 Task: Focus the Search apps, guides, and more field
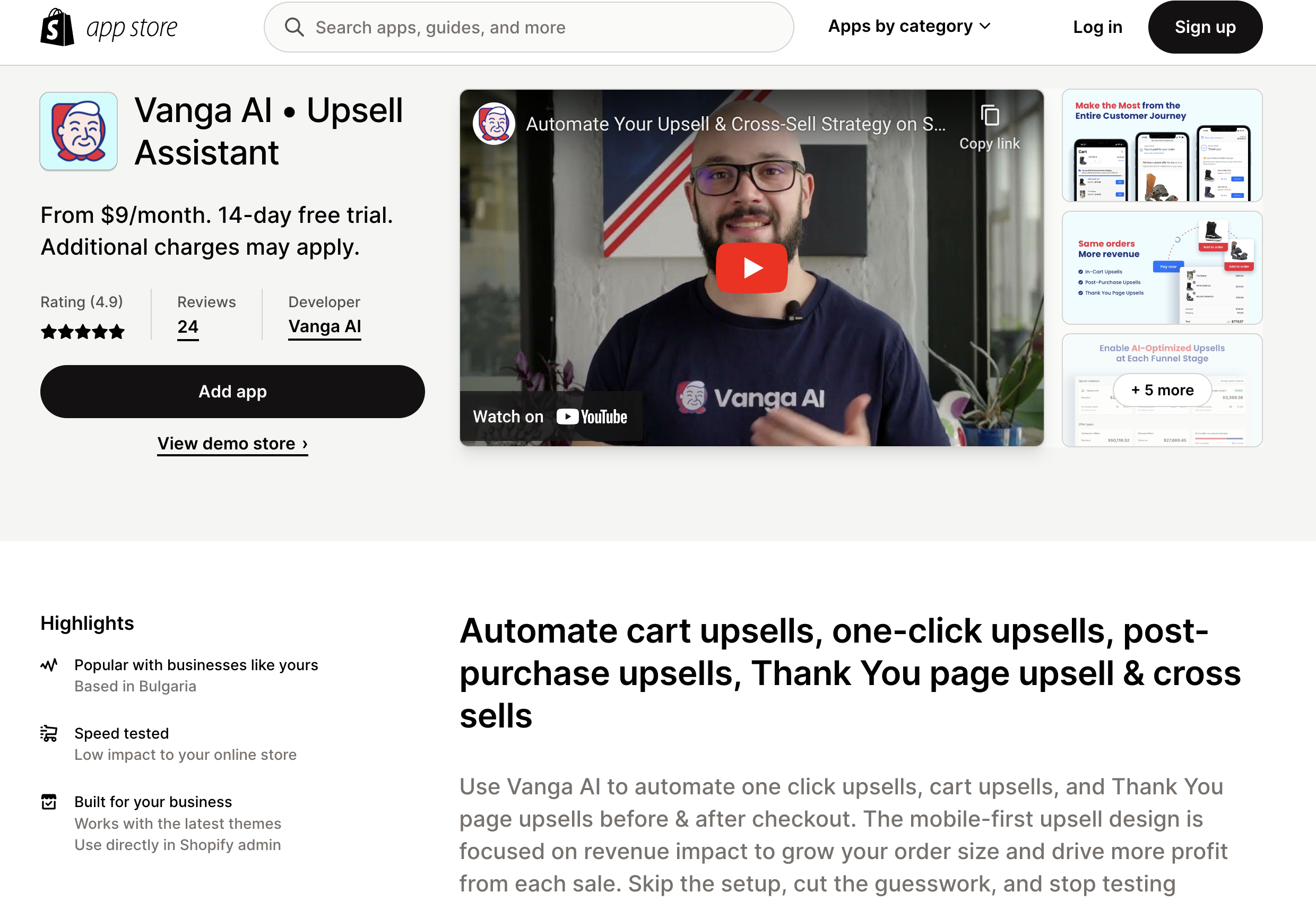tap(529, 27)
